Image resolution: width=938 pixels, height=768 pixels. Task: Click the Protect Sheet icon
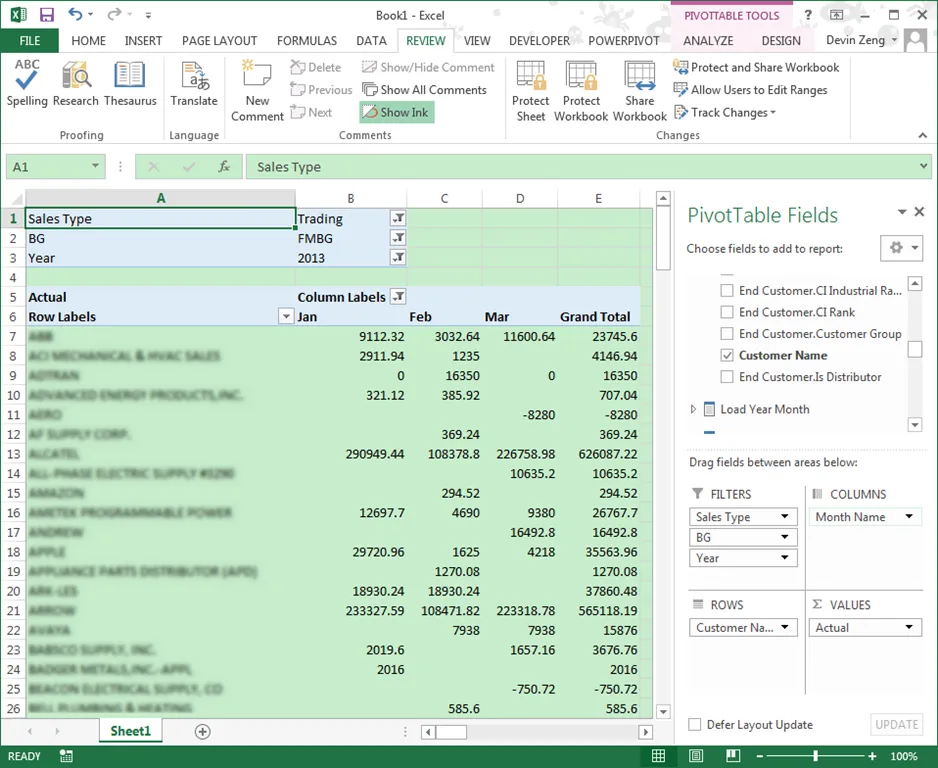(x=531, y=91)
